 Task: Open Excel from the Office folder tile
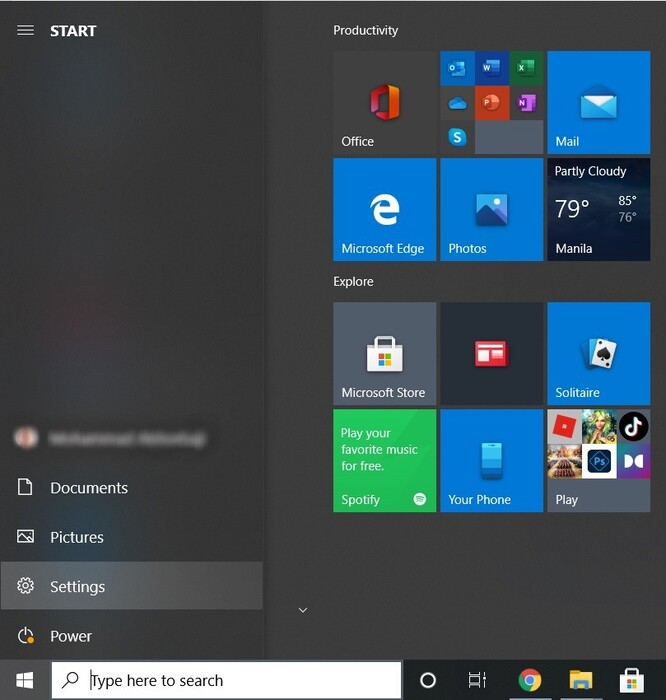[526, 68]
